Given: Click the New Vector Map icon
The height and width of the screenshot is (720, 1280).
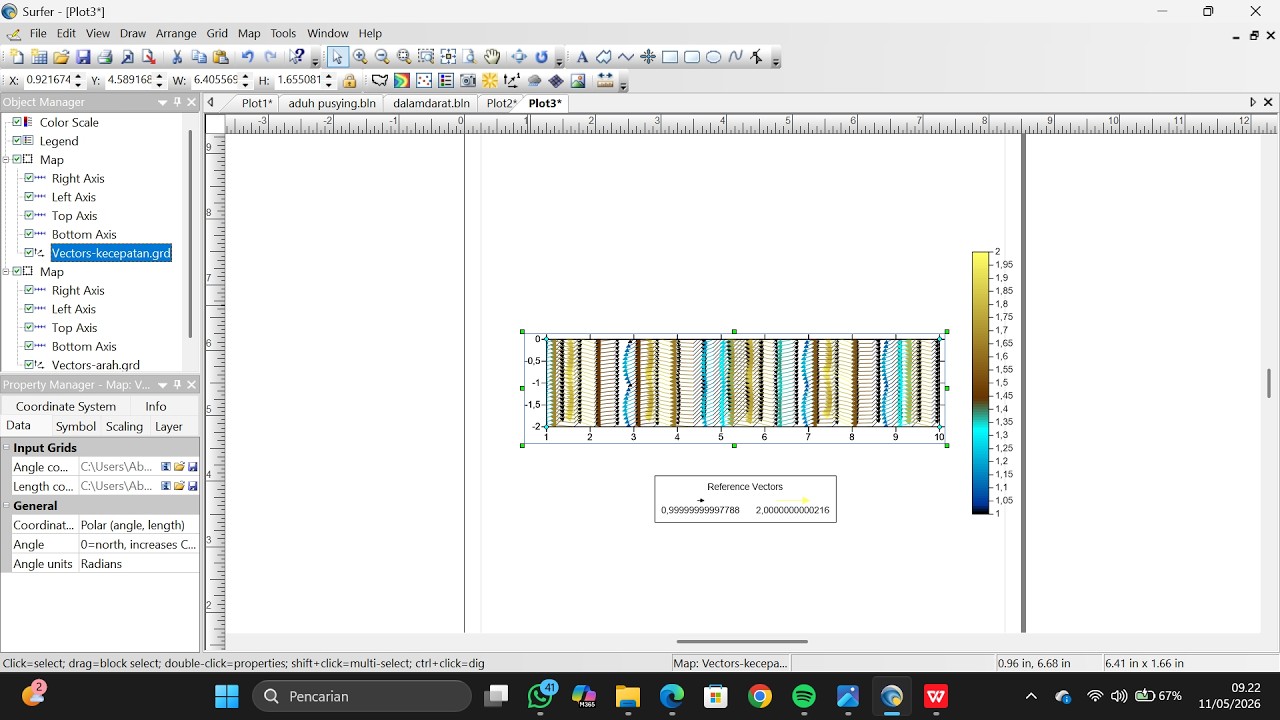Looking at the screenshot, I should pos(512,81).
